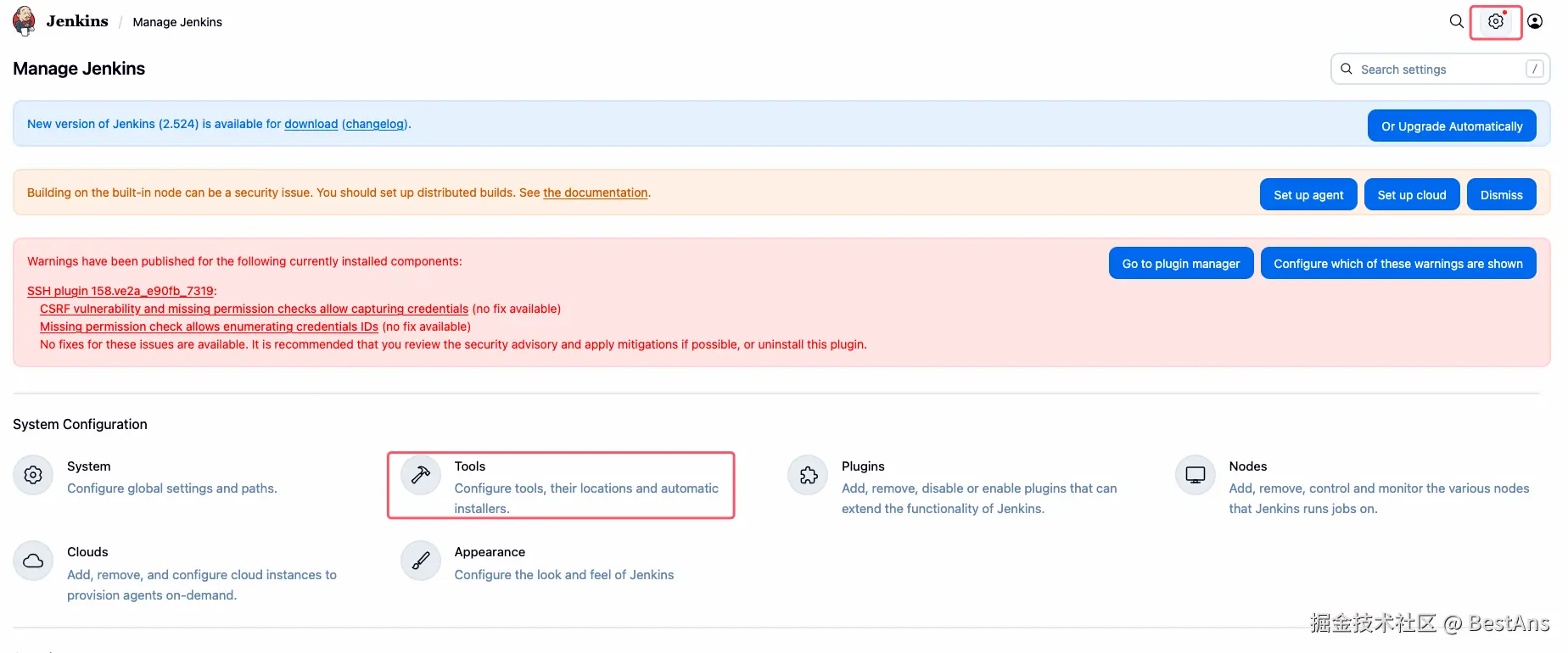Click 'Add, remove, control and monitor' nodes description
The image size is (1568, 653).
coord(1379,499)
